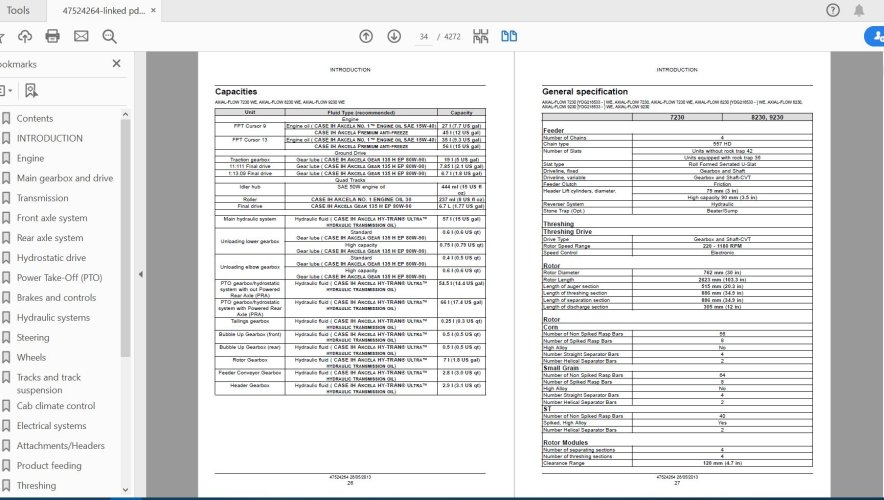Open the Wheels bookmark
884x500 pixels.
[32, 357]
